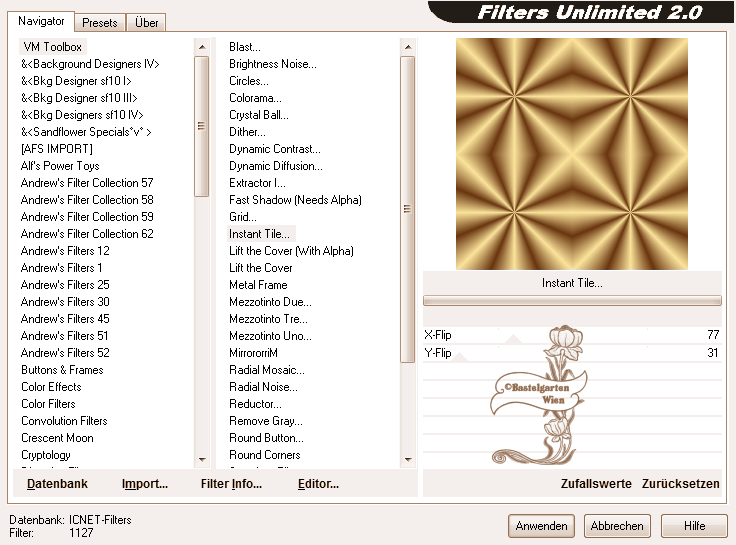Select Reductor... filter
The height and width of the screenshot is (545, 736).
(255, 404)
